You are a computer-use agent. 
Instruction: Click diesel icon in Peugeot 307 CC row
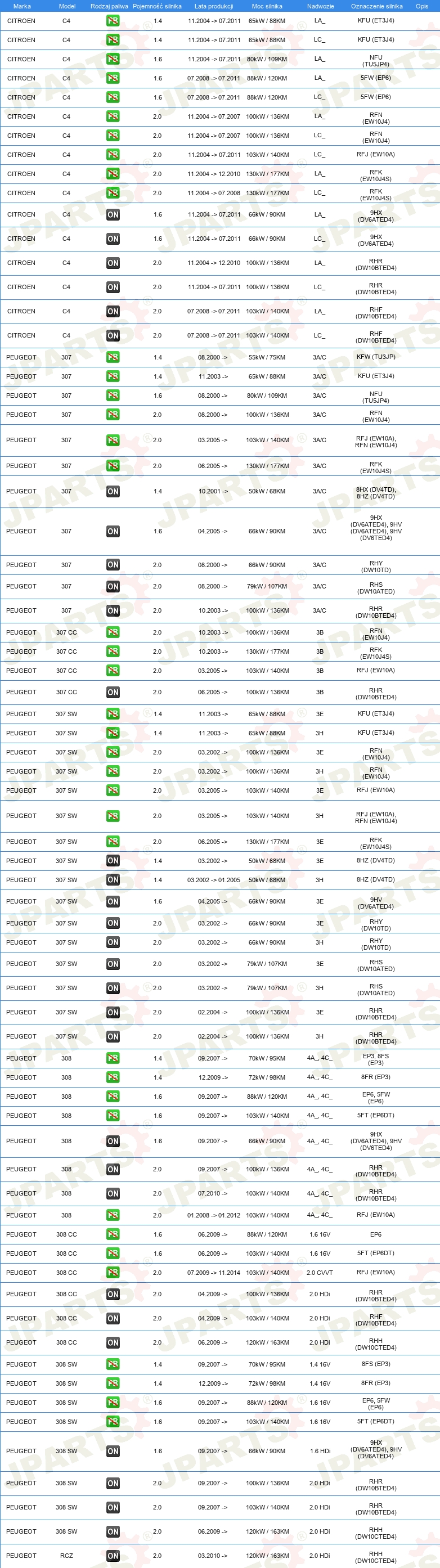click(113, 692)
